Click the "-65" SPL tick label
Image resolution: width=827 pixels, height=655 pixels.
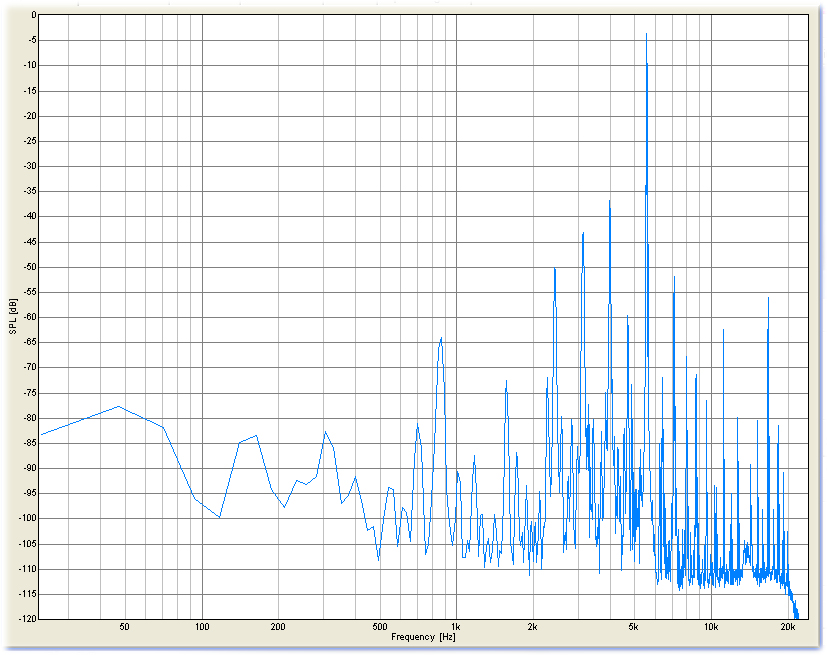pyautogui.click(x=29, y=342)
